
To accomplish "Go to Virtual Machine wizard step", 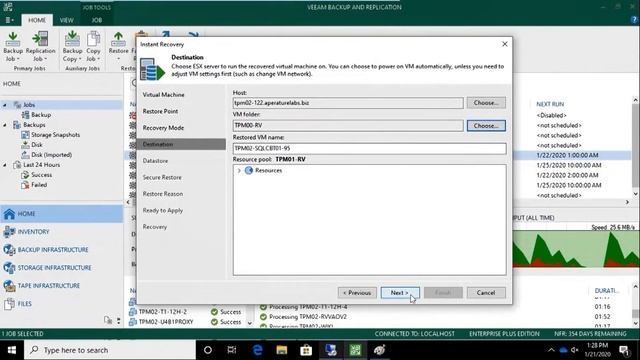I will (x=163, y=95).
